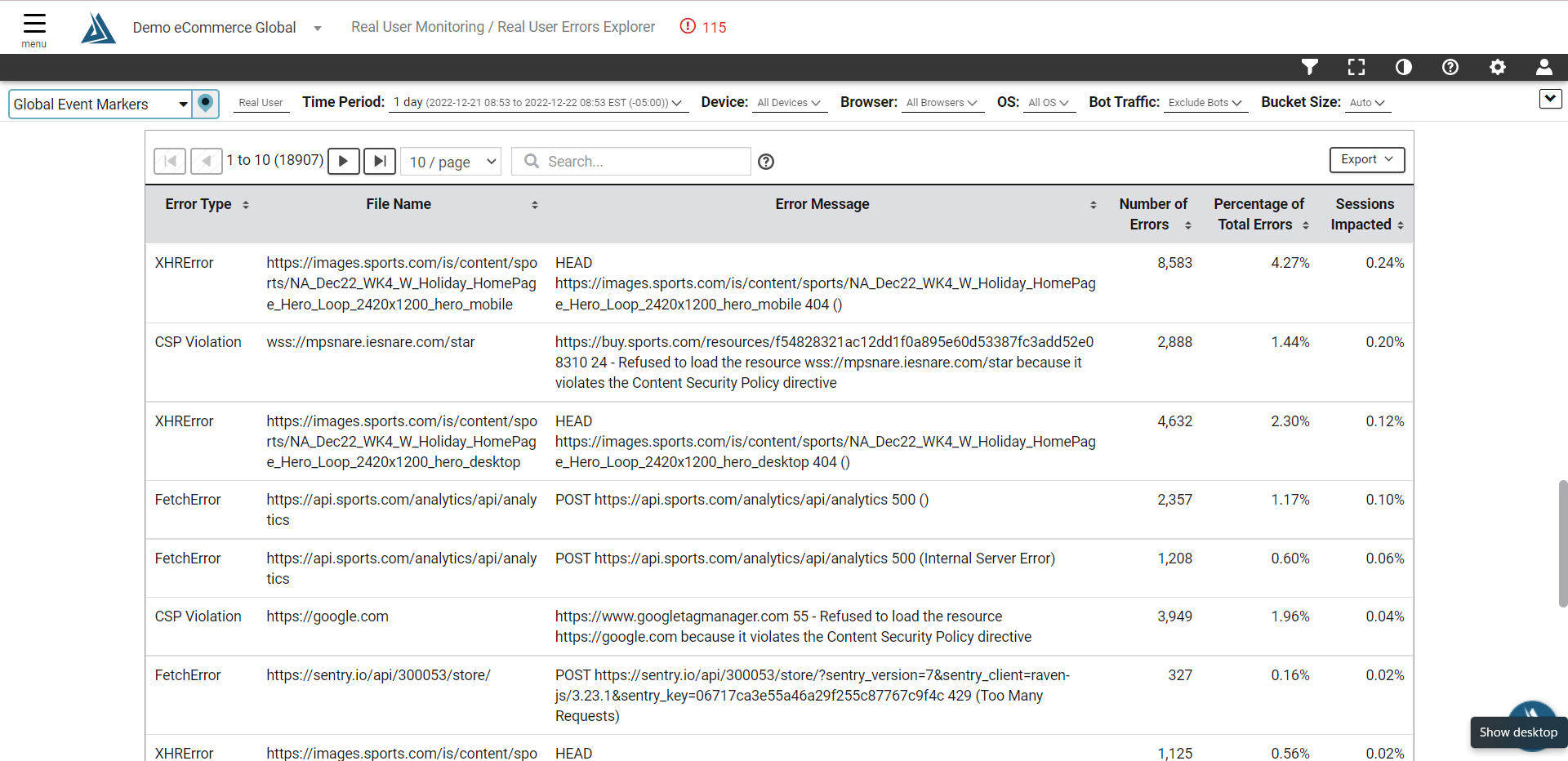Open the help question mark icon in dark bar
1568x761 pixels.
point(1450,67)
